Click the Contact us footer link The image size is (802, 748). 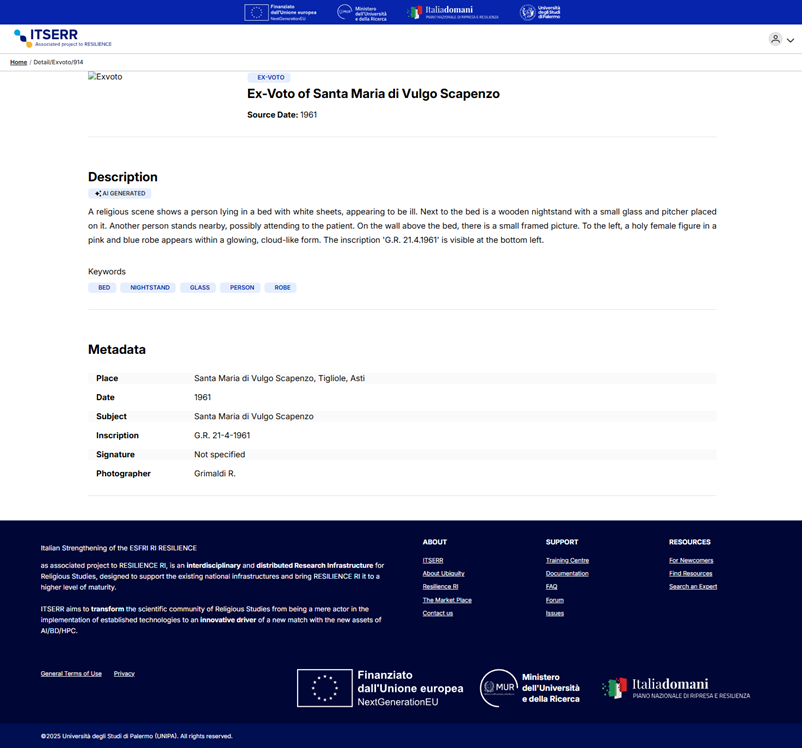(437, 613)
